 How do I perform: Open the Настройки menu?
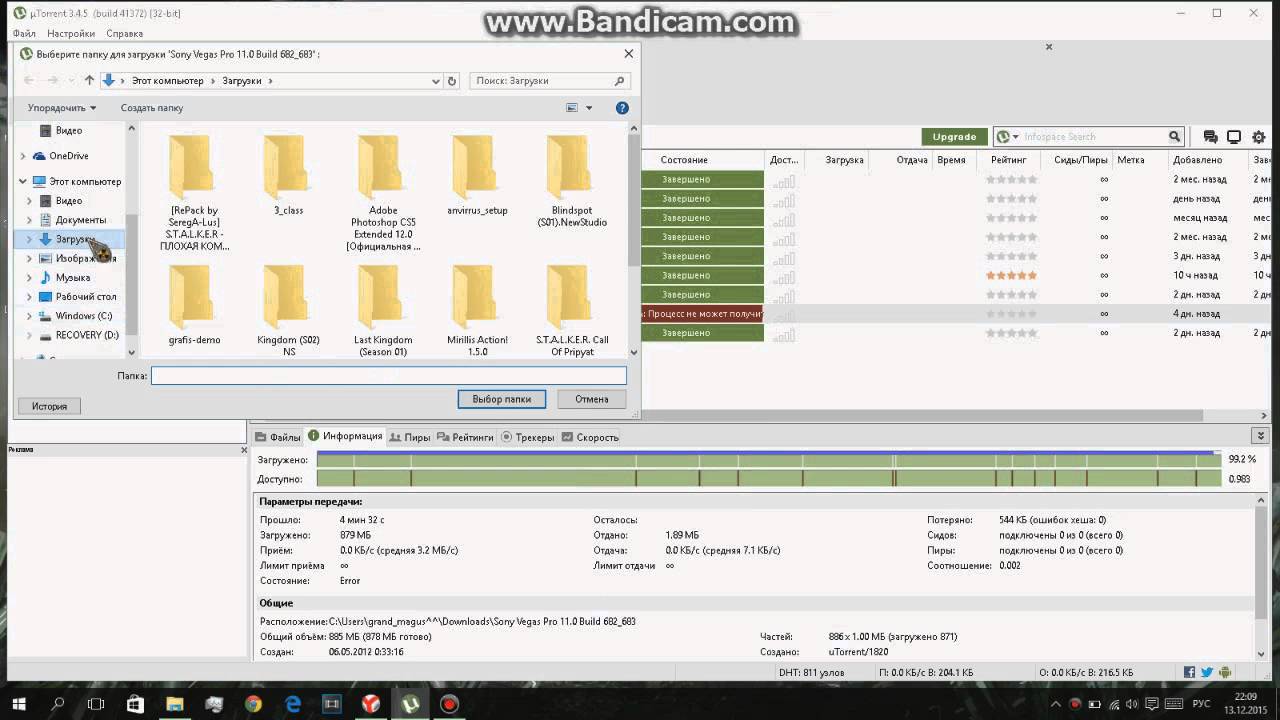click(x=71, y=34)
